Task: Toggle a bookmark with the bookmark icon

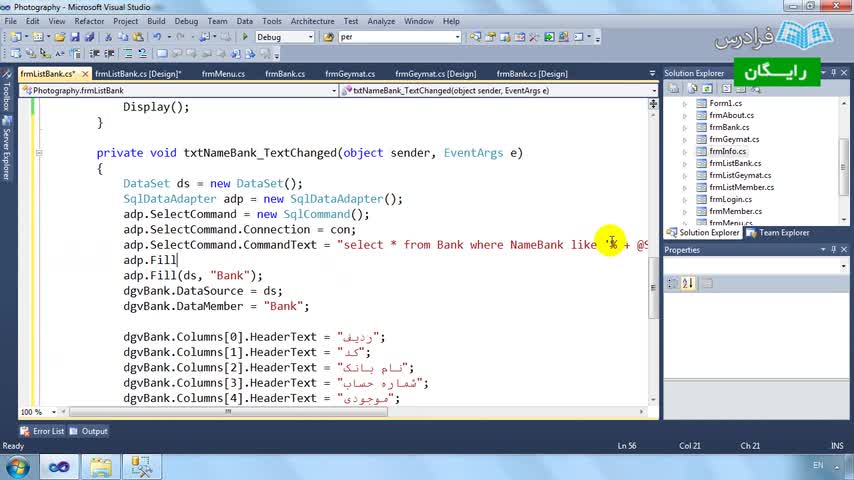Action: click(162, 53)
